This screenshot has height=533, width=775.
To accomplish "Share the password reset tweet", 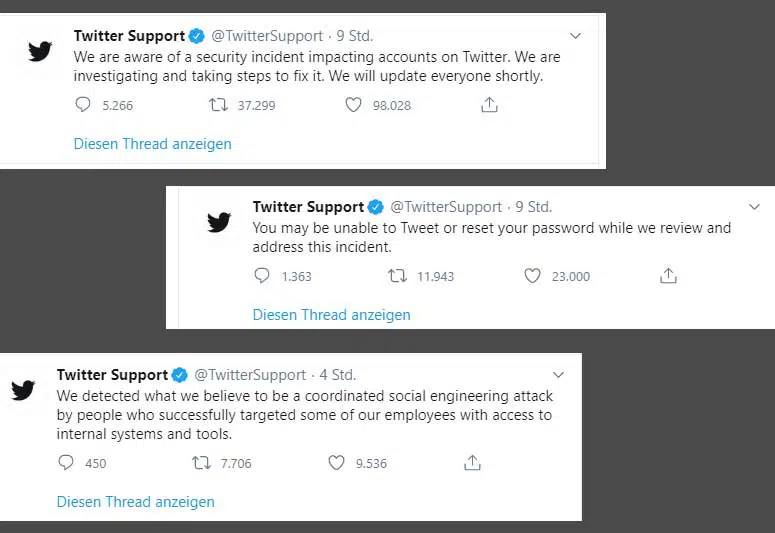I will tap(668, 275).
